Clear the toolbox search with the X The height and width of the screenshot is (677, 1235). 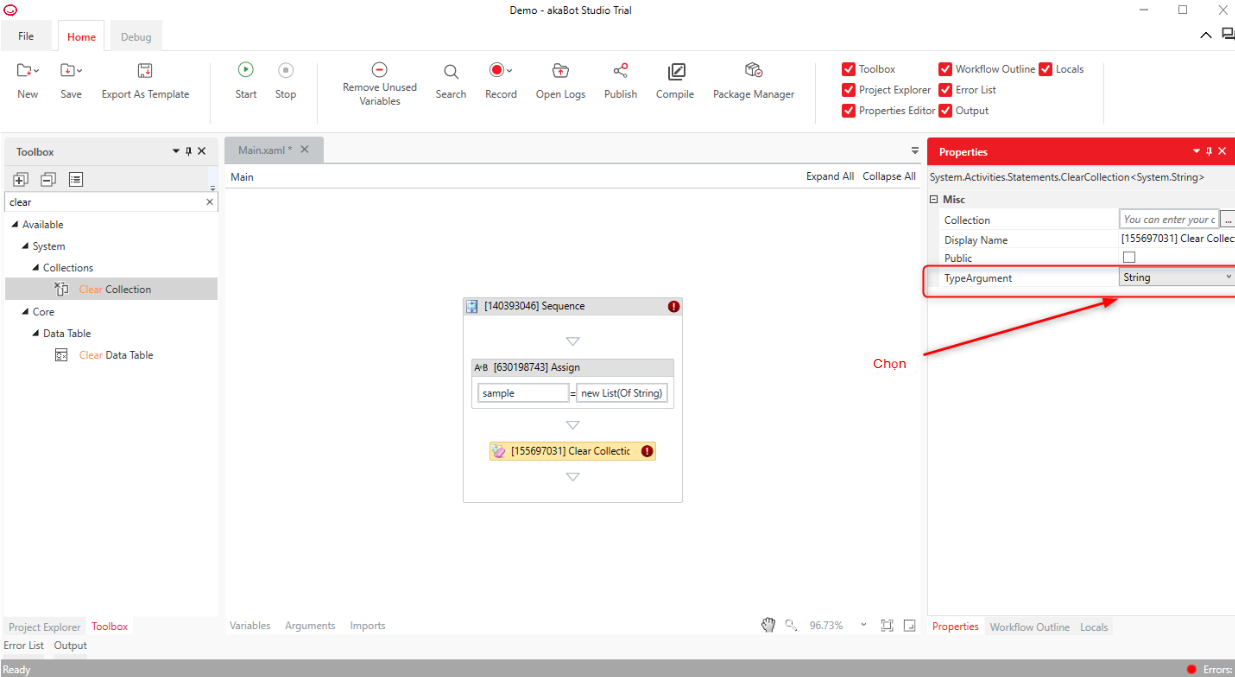tap(210, 202)
